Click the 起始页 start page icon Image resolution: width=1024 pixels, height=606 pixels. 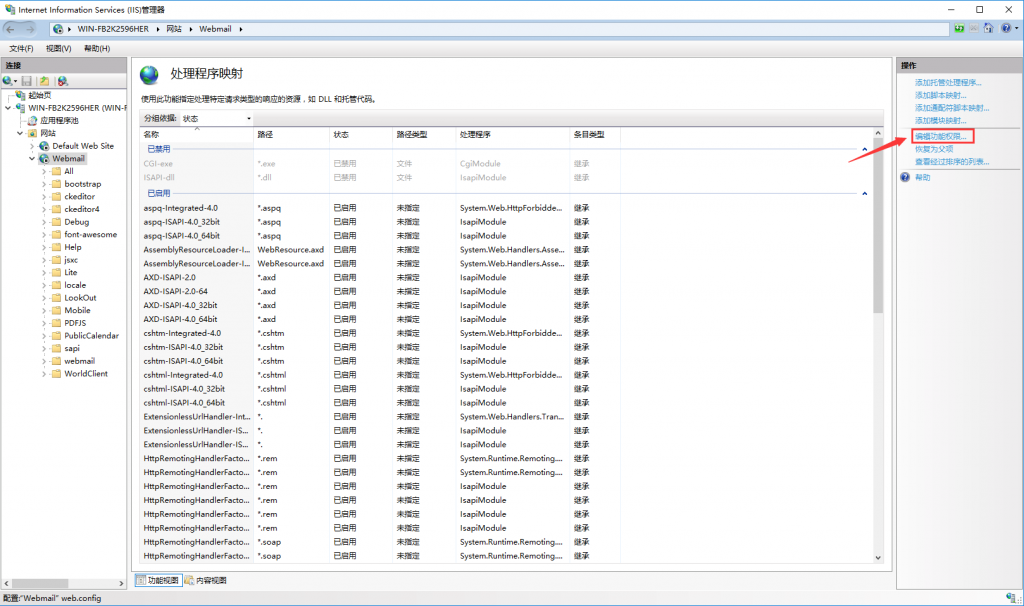pos(21,95)
